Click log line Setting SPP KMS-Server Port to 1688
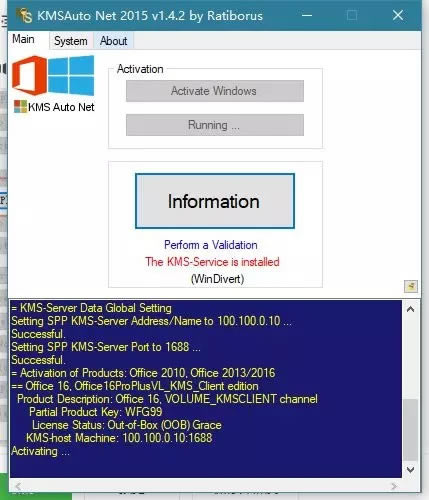This screenshot has width=429, height=500. [x=106, y=347]
